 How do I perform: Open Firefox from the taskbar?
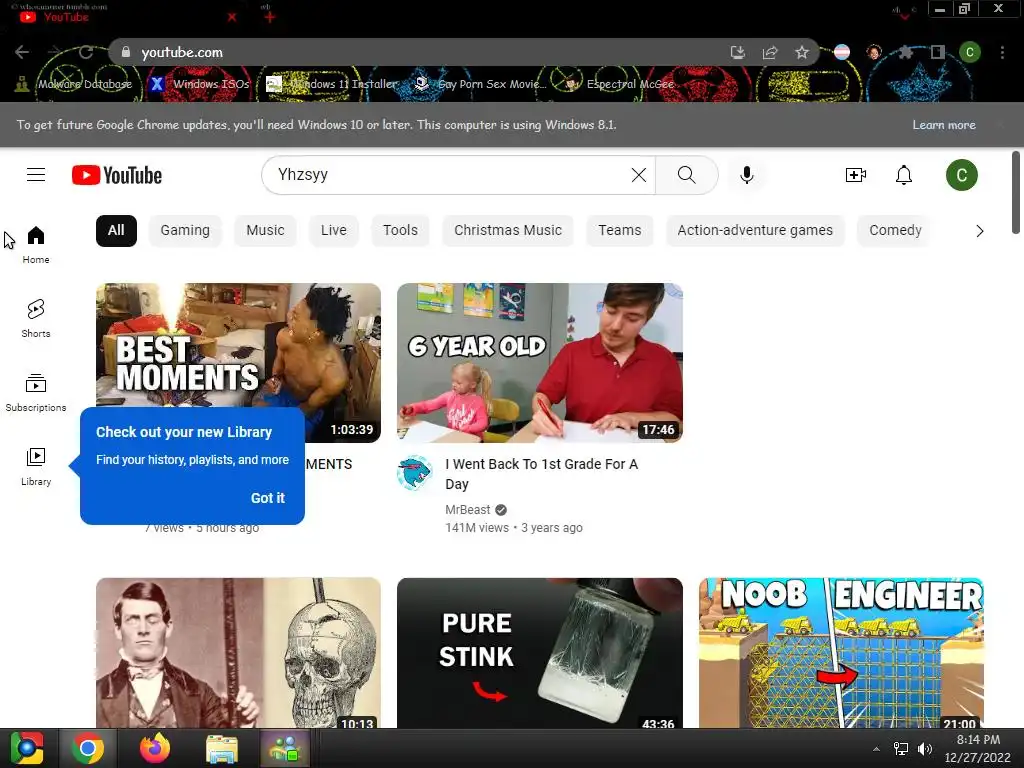pyautogui.click(x=155, y=748)
